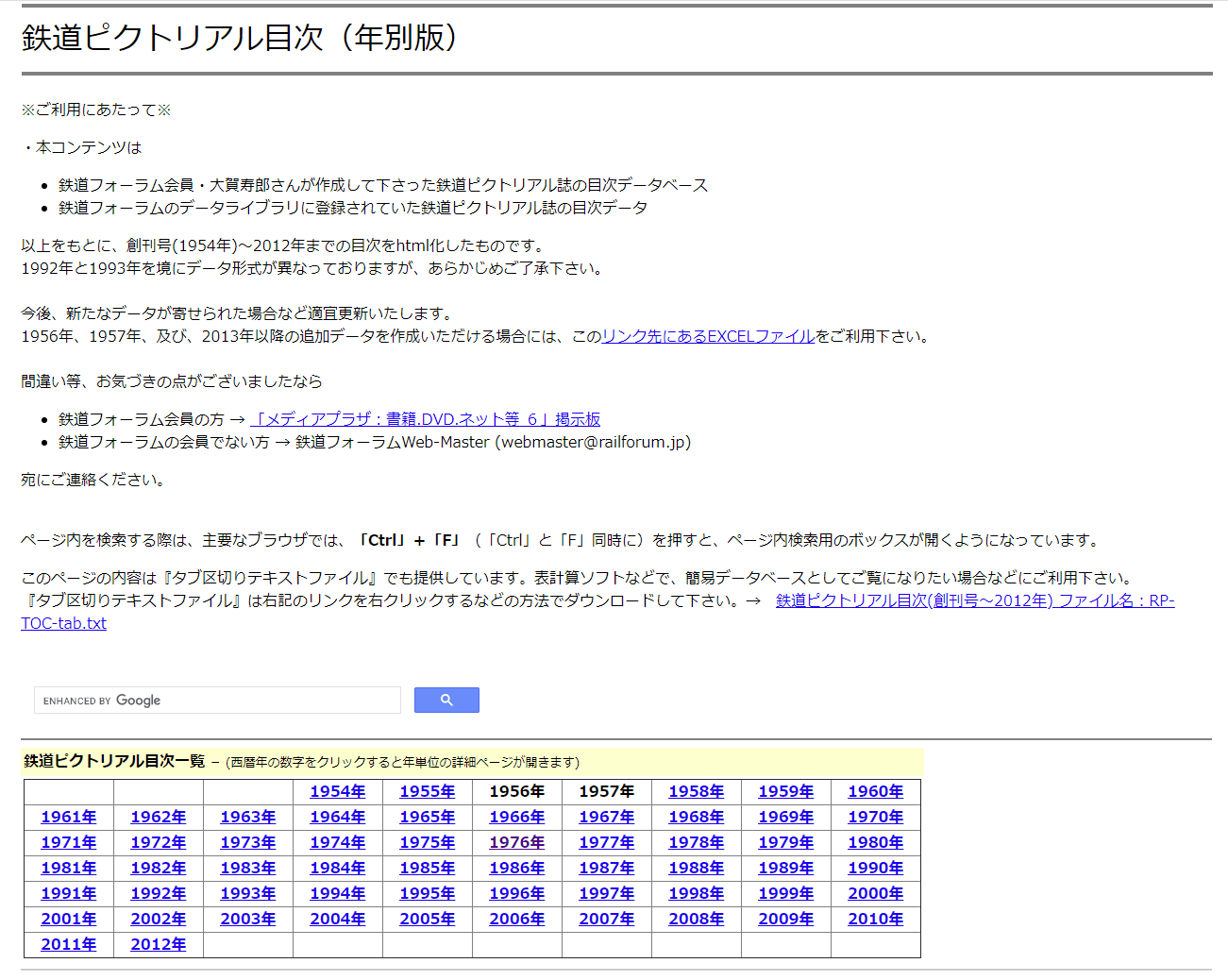Open the 1984年 index page
This screenshot has width=1228, height=980.
(x=338, y=868)
